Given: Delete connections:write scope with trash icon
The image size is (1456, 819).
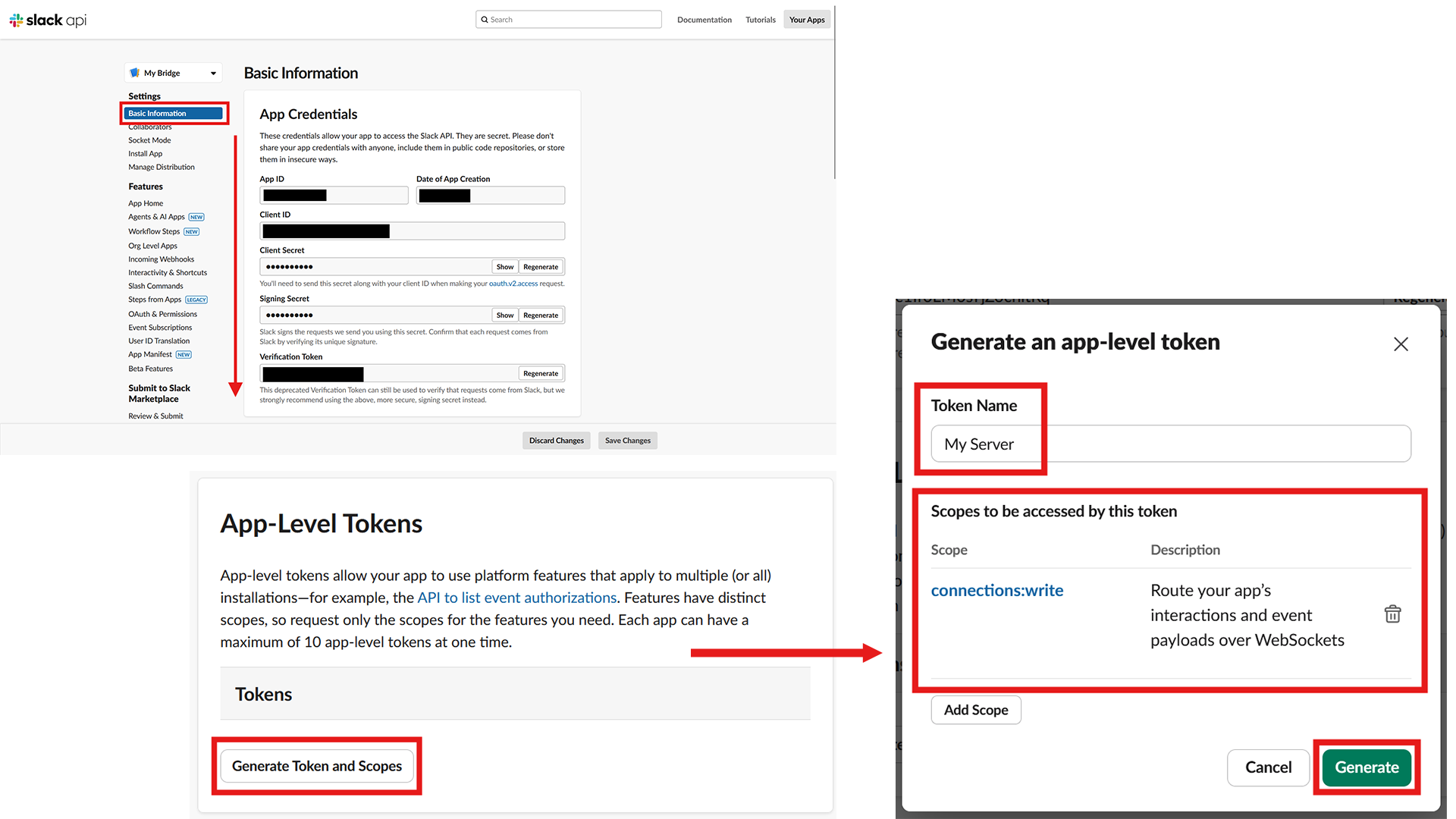Looking at the screenshot, I should 1393,614.
